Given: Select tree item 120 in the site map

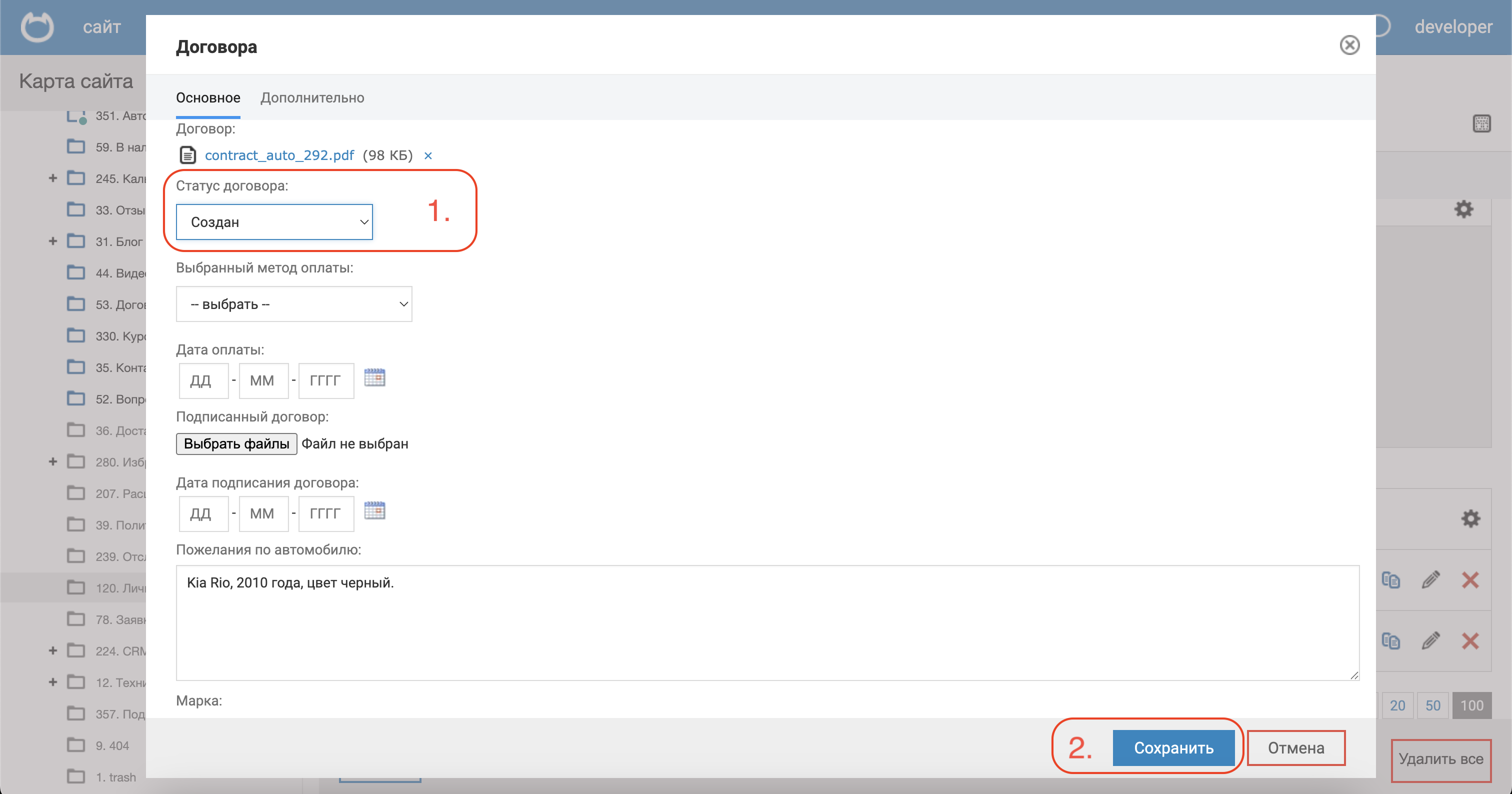Looking at the screenshot, I should click(120, 588).
